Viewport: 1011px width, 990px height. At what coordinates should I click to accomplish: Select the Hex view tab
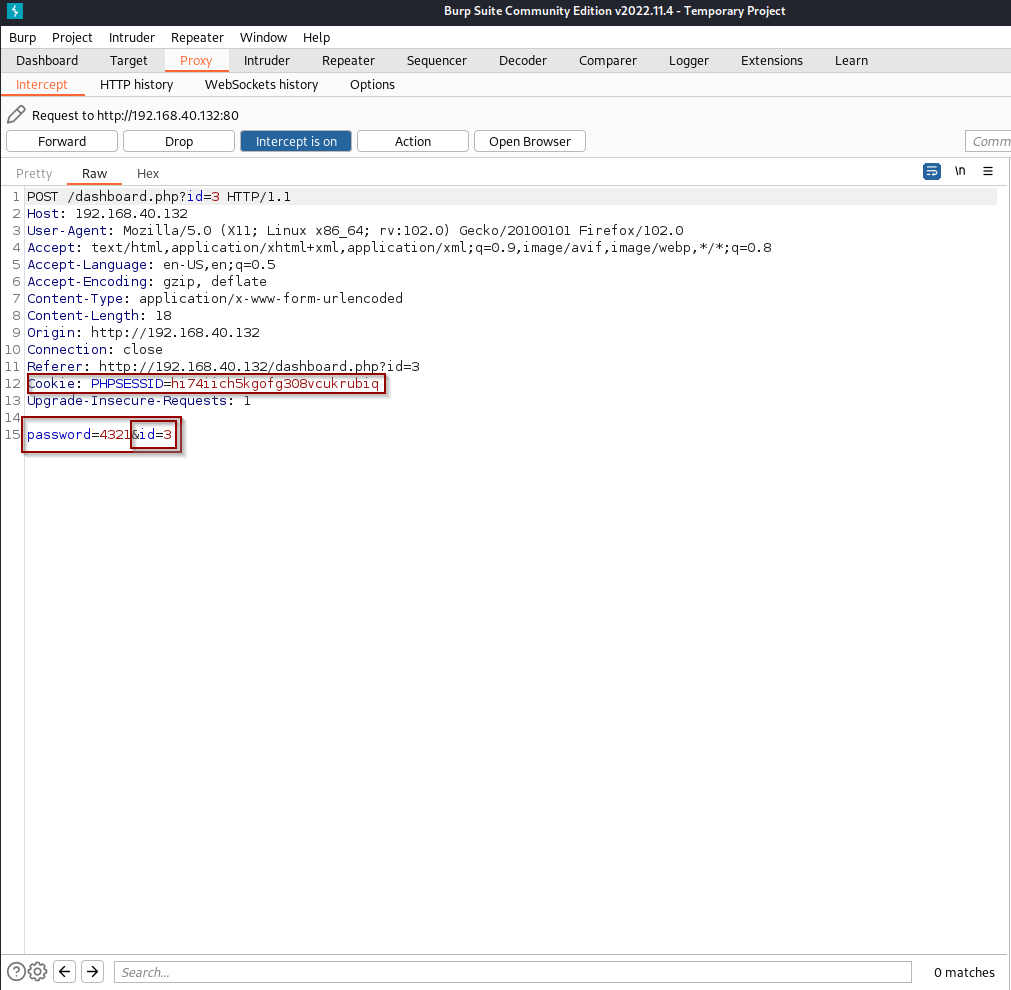click(148, 173)
